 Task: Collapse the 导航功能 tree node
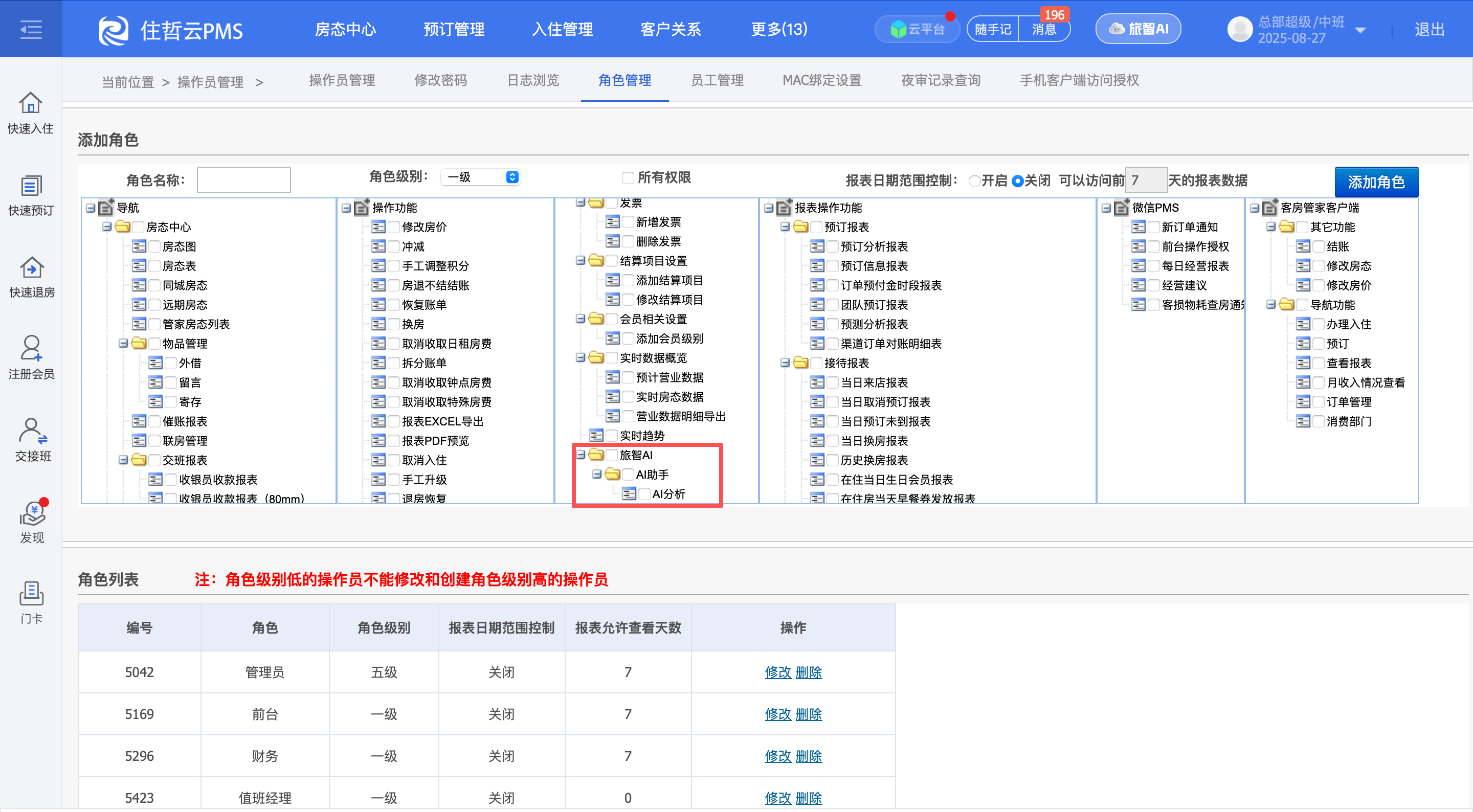pos(1271,305)
